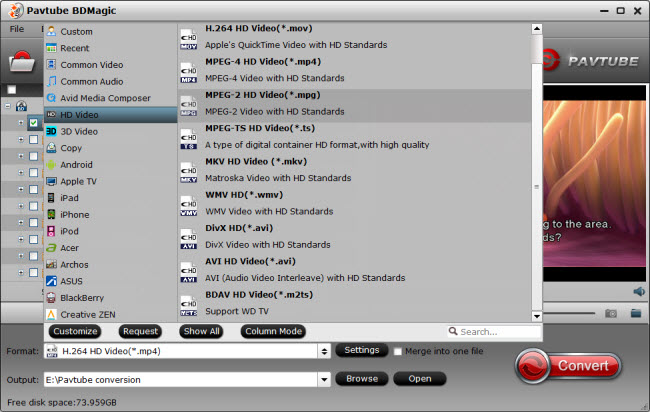Open the snapshot folder icon
650x412 pixels.
click(636, 313)
